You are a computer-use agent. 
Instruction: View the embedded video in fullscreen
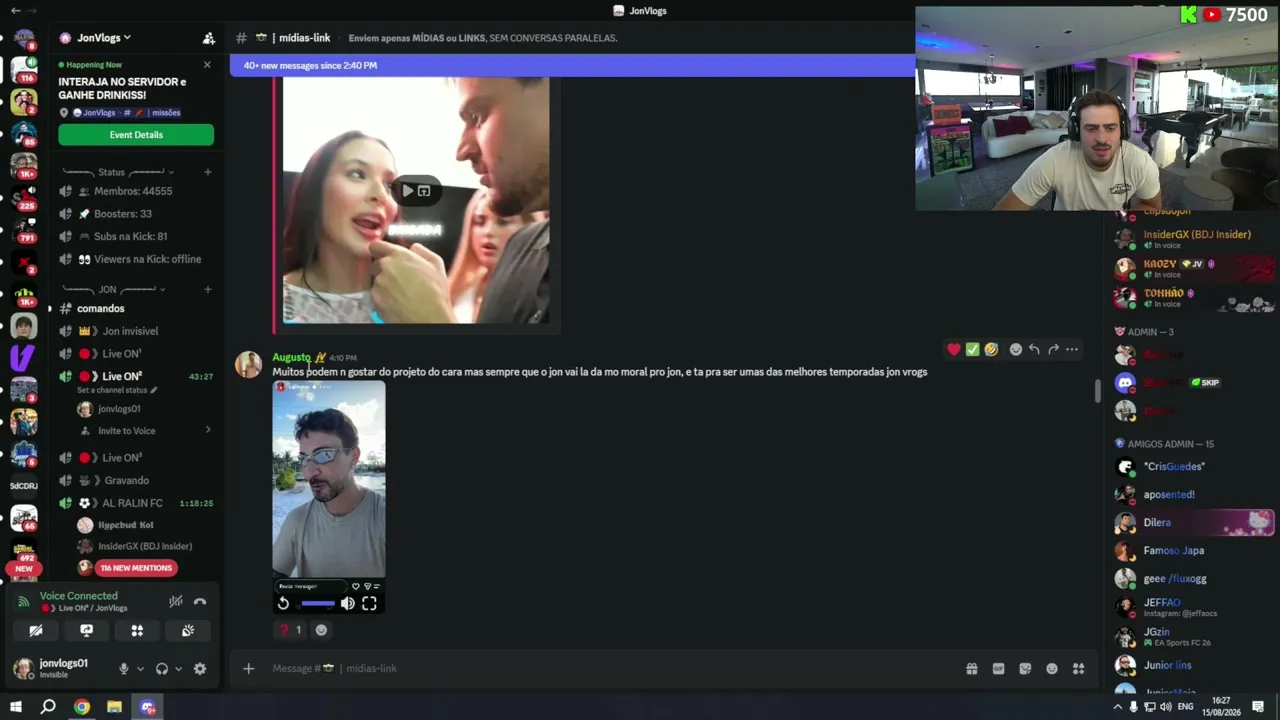pyautogui.click(x=369, y=603)
